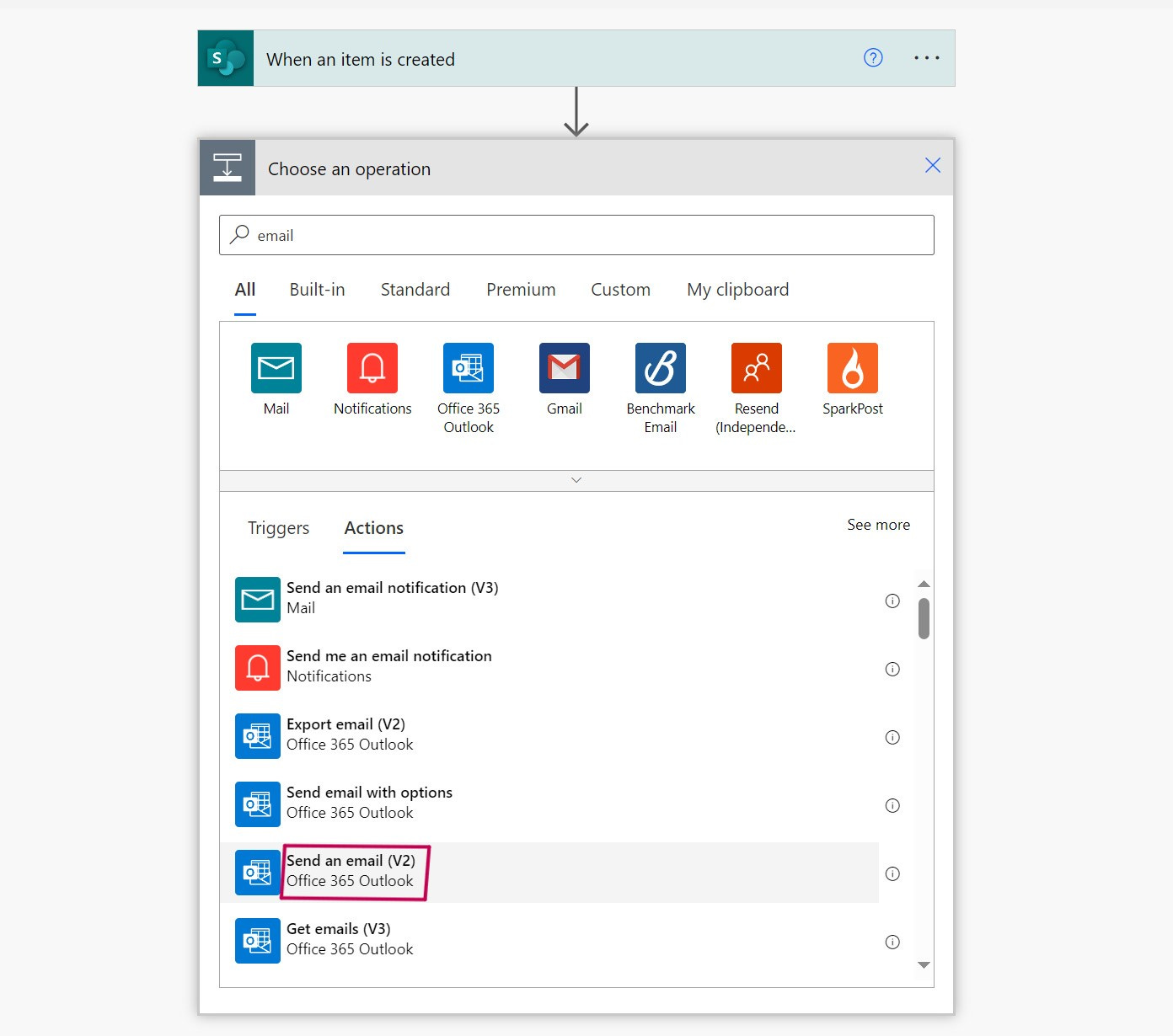Viewport: 1173px width, 1036px height.
Task: Switch to the Premium tab
Action: [521, 290]
